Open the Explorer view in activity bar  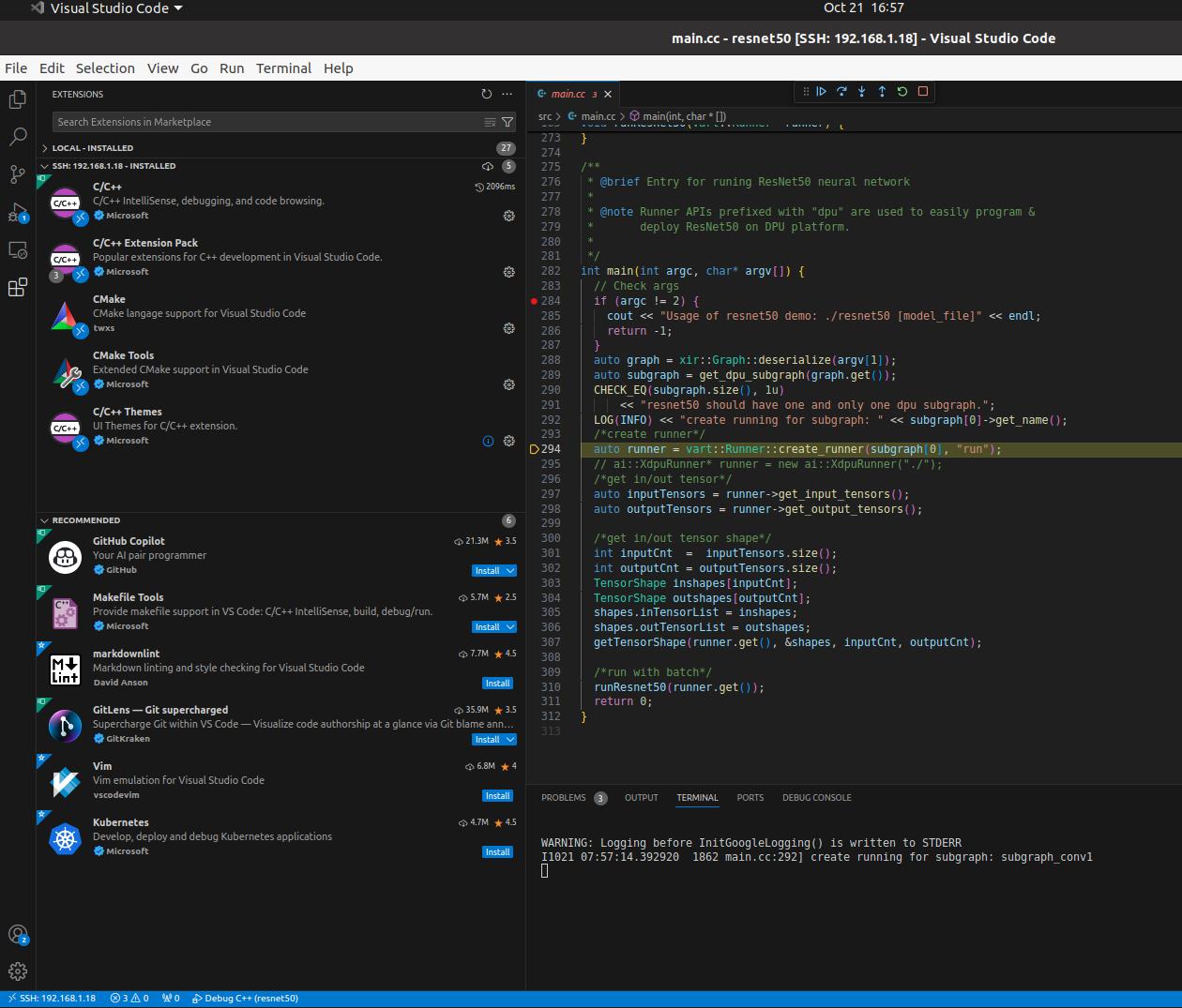(17, 99)
